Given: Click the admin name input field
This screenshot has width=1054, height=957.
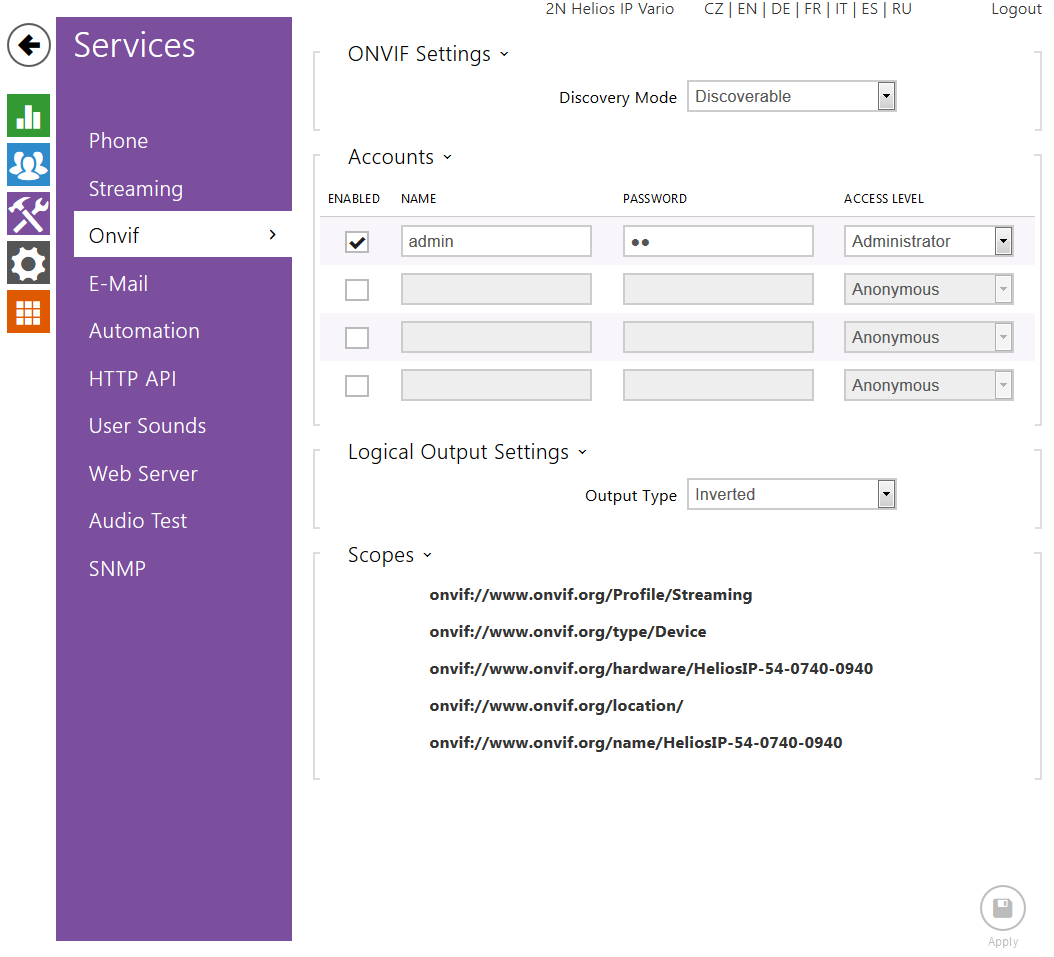Looking at the screenshot, I should click(x=496, y=241).
